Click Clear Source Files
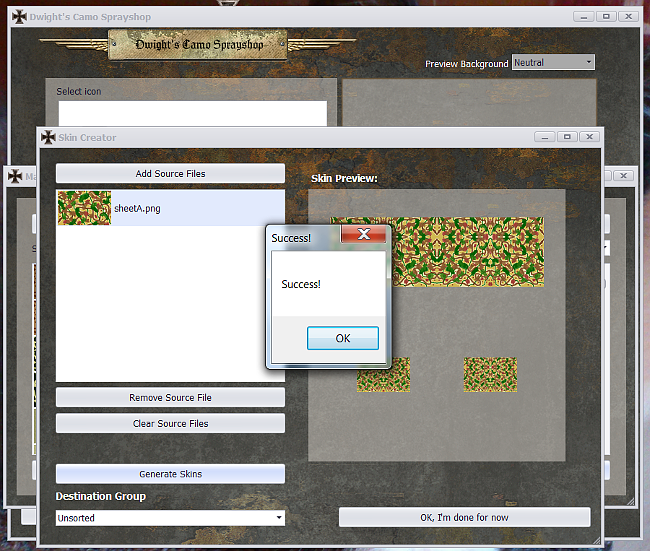This screenshot has width=650, height=551. point(170,423)
